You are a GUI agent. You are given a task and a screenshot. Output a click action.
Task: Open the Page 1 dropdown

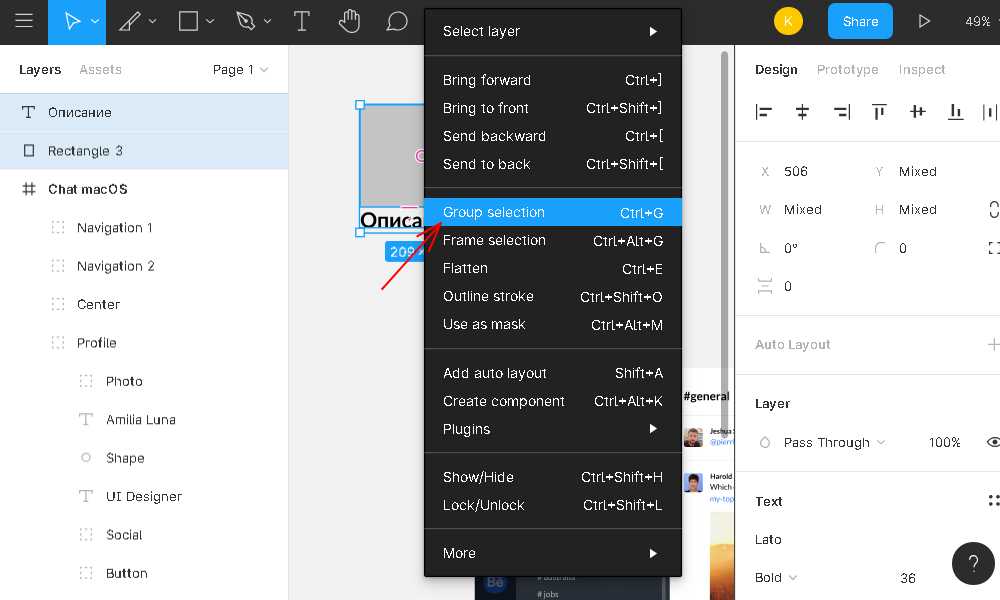pos(240,69)
